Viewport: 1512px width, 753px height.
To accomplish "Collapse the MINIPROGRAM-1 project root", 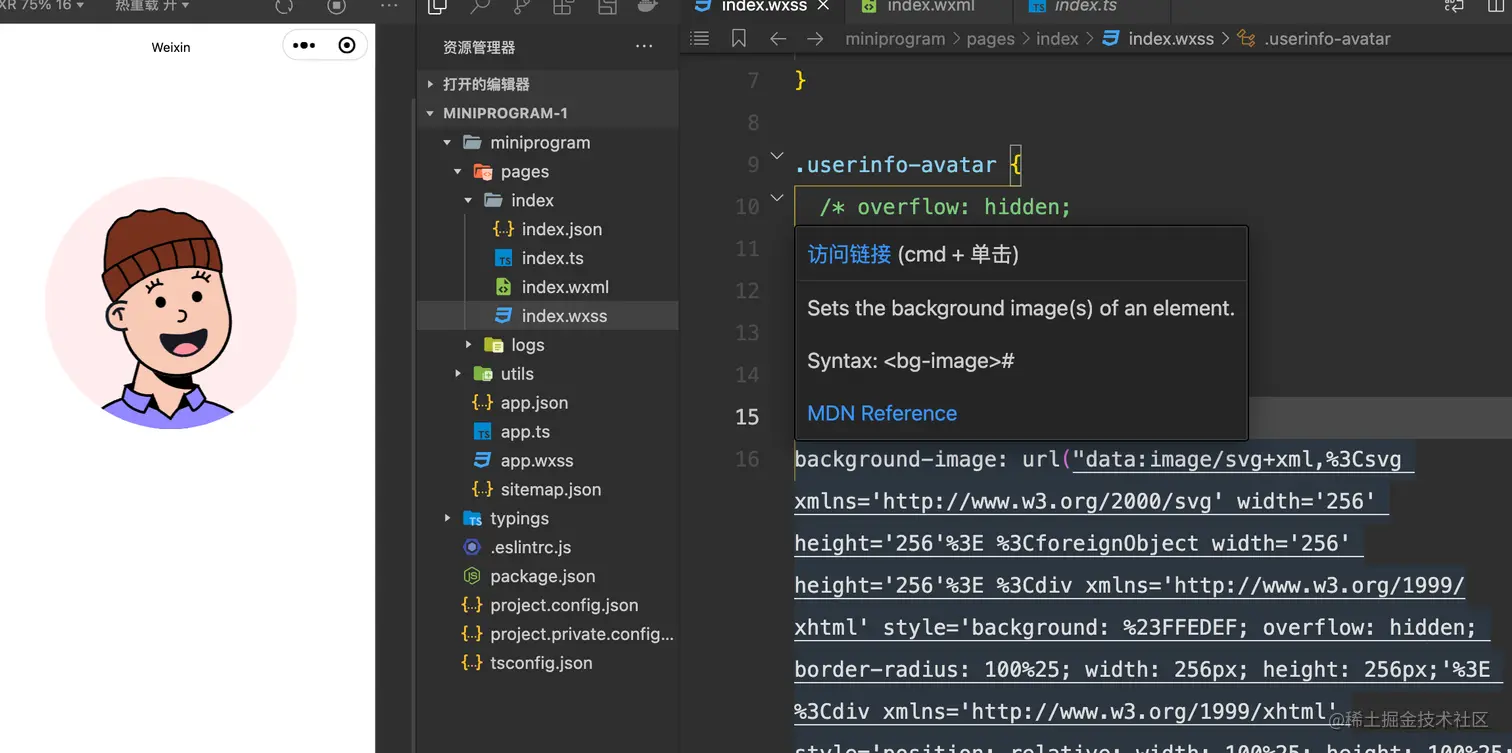I will pyautogui.click(x=430, y=113).
